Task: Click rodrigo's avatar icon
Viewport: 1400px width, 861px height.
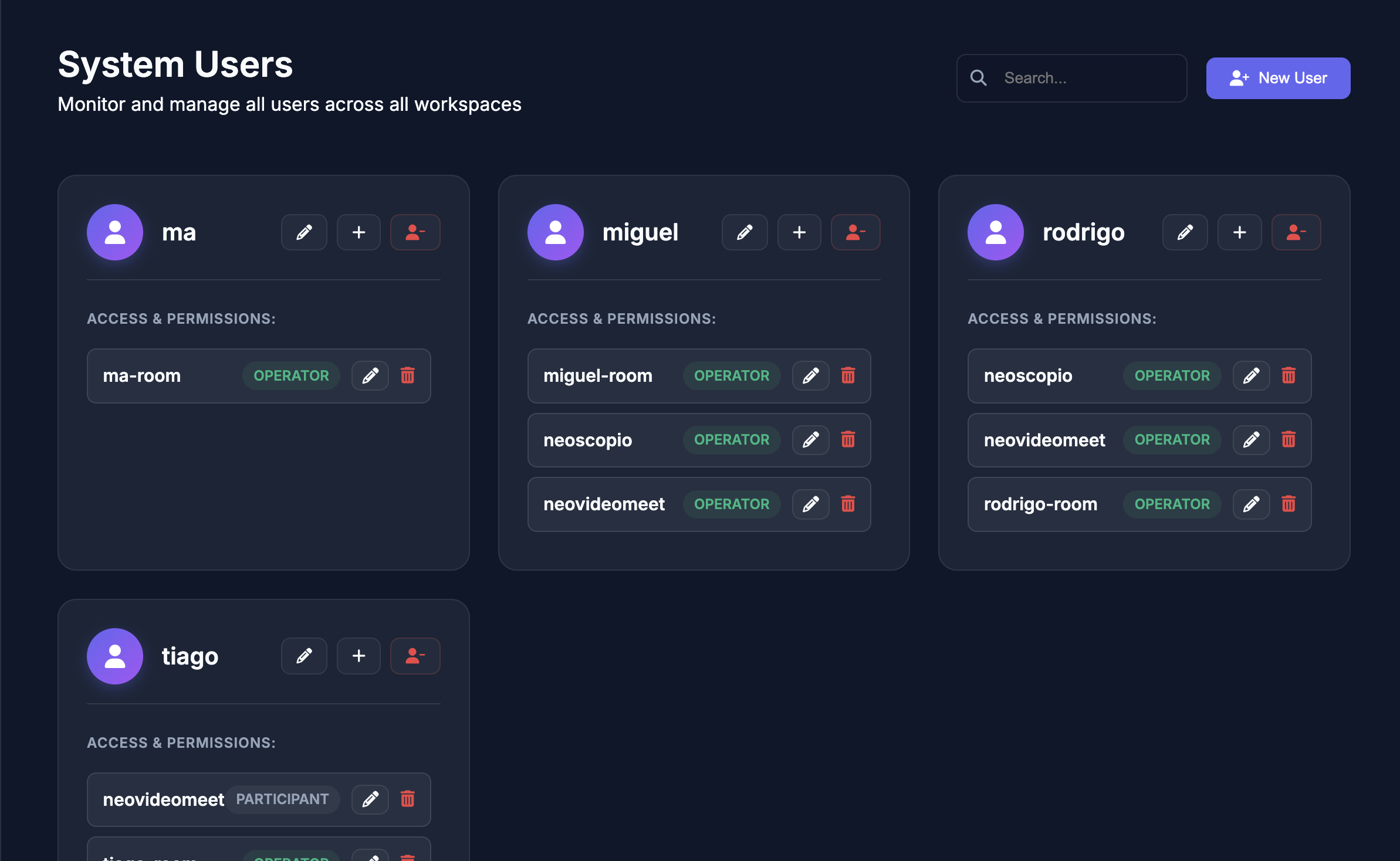Action: 996,232
